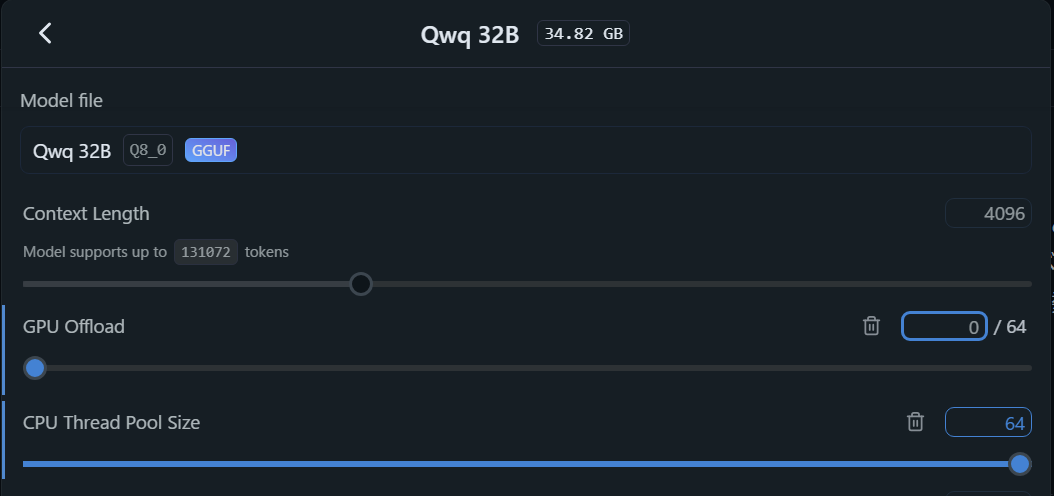This screenshot has height=496, width=1054.
Task: Click the middle of the GPU Offload slider track
Action: click(x=527, y=368)
